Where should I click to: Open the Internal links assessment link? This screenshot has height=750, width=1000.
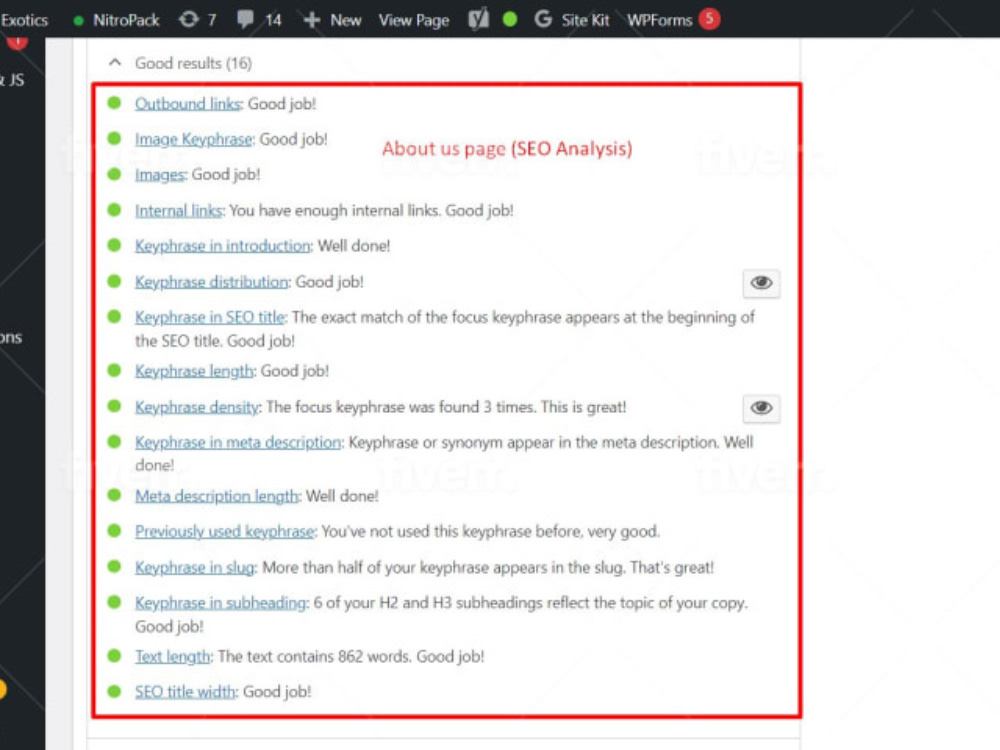(x=179, y=210)
